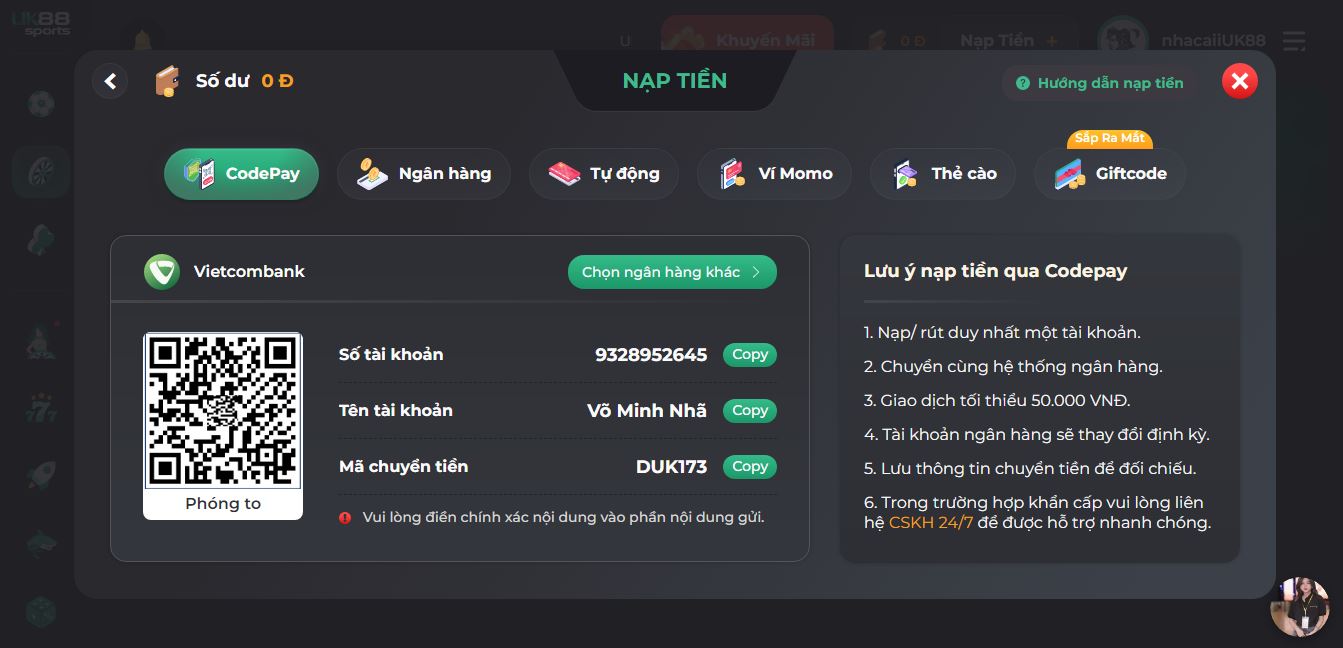Select the Thẻ cào tab
Image resolution: width=1343 pixels, height=648 pixels.
[944, 174]
